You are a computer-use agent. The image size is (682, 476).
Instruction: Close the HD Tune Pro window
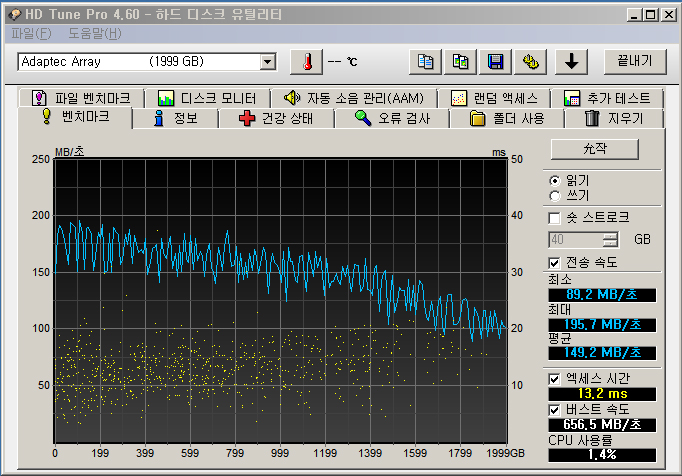click(668, 15)
